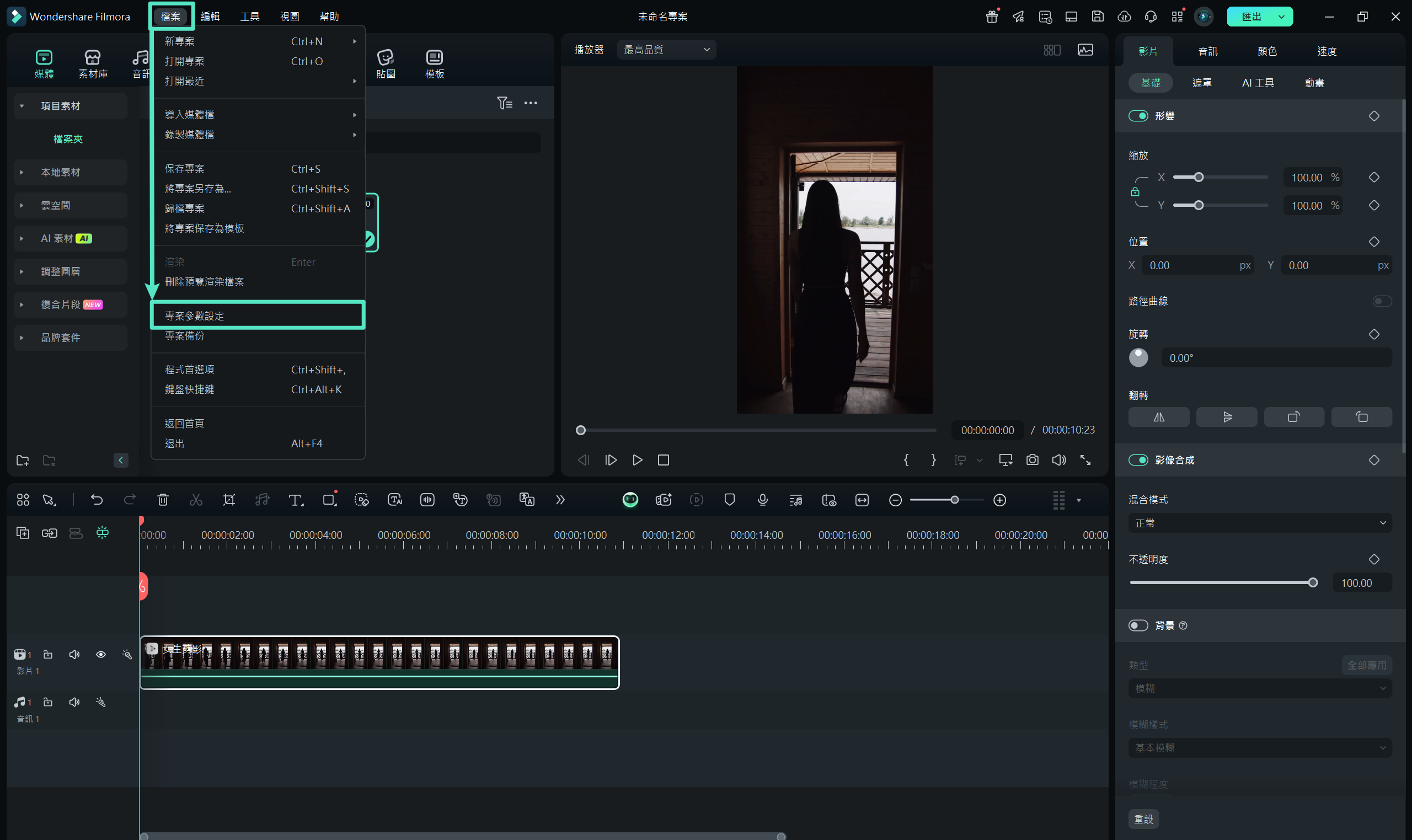Viewport: 1412px width, 840px height.
Task: Open the 導入媒體檔 submenu
Action: (x=258, y=115)
